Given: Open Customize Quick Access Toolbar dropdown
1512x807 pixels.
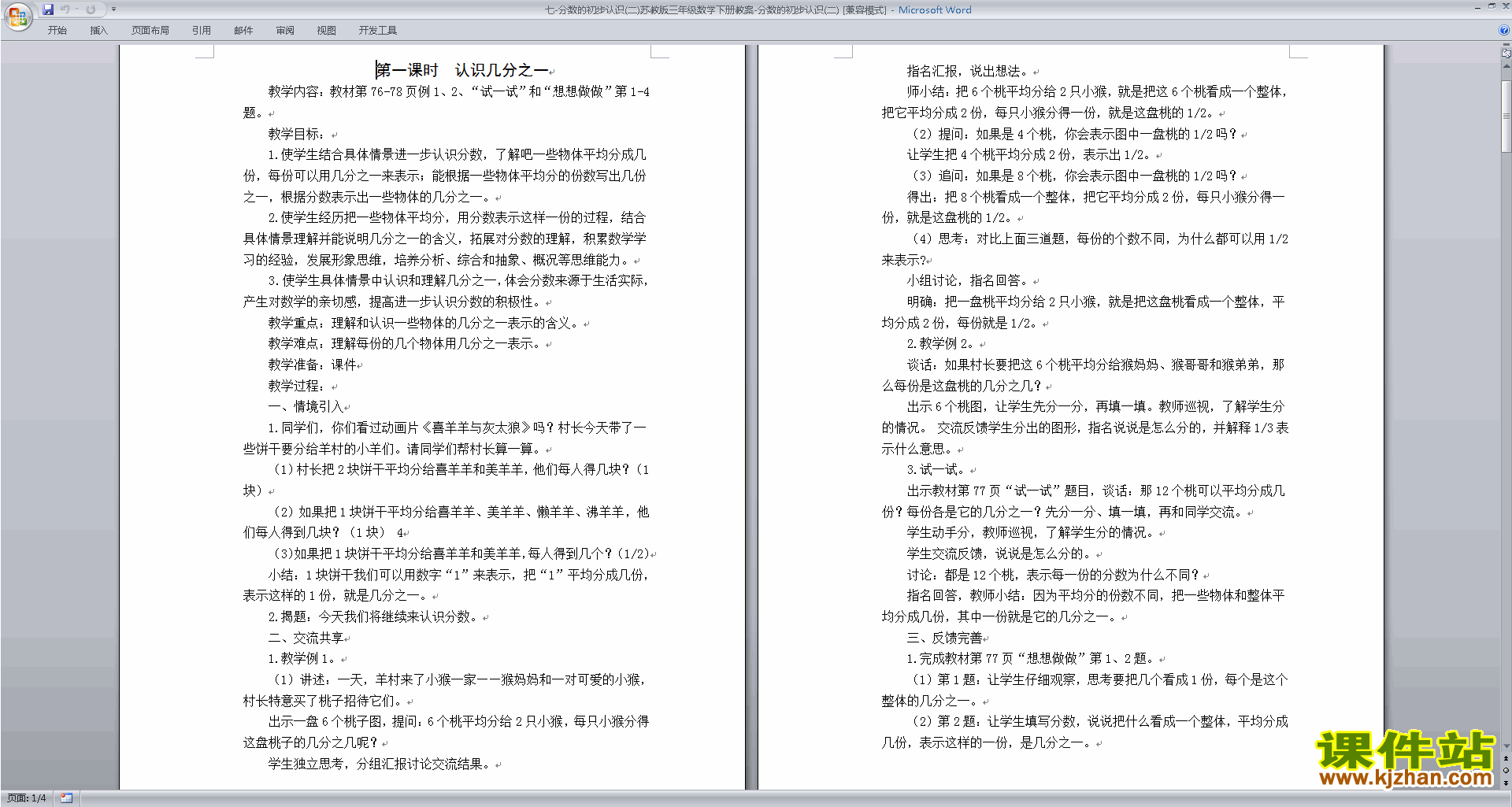Looking at the screenshot, I should pos(113,9).
